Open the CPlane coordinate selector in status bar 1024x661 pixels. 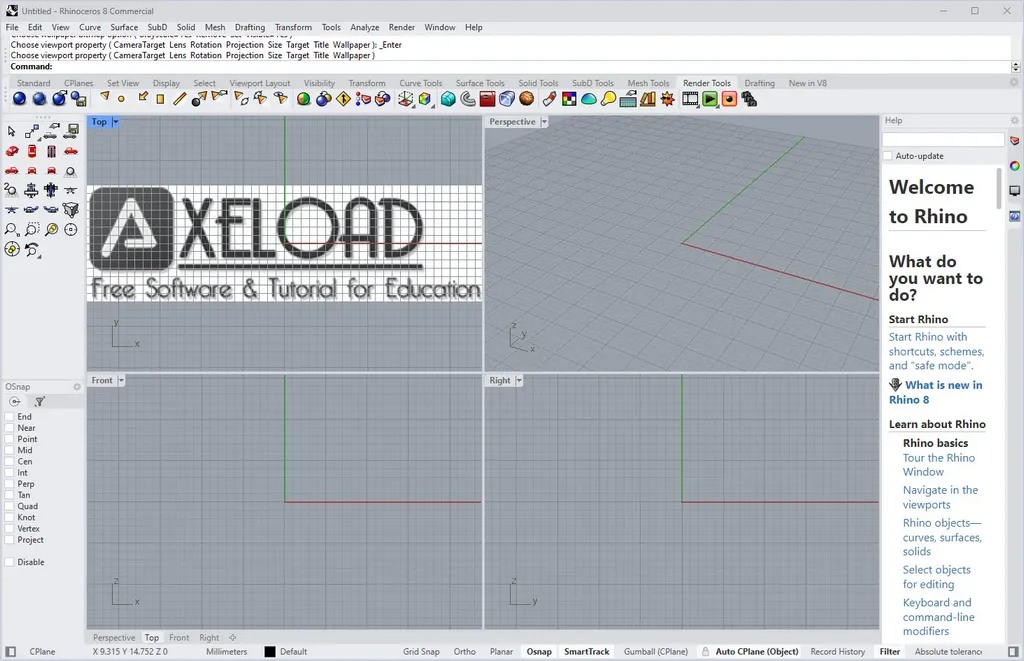coord(42,651)
